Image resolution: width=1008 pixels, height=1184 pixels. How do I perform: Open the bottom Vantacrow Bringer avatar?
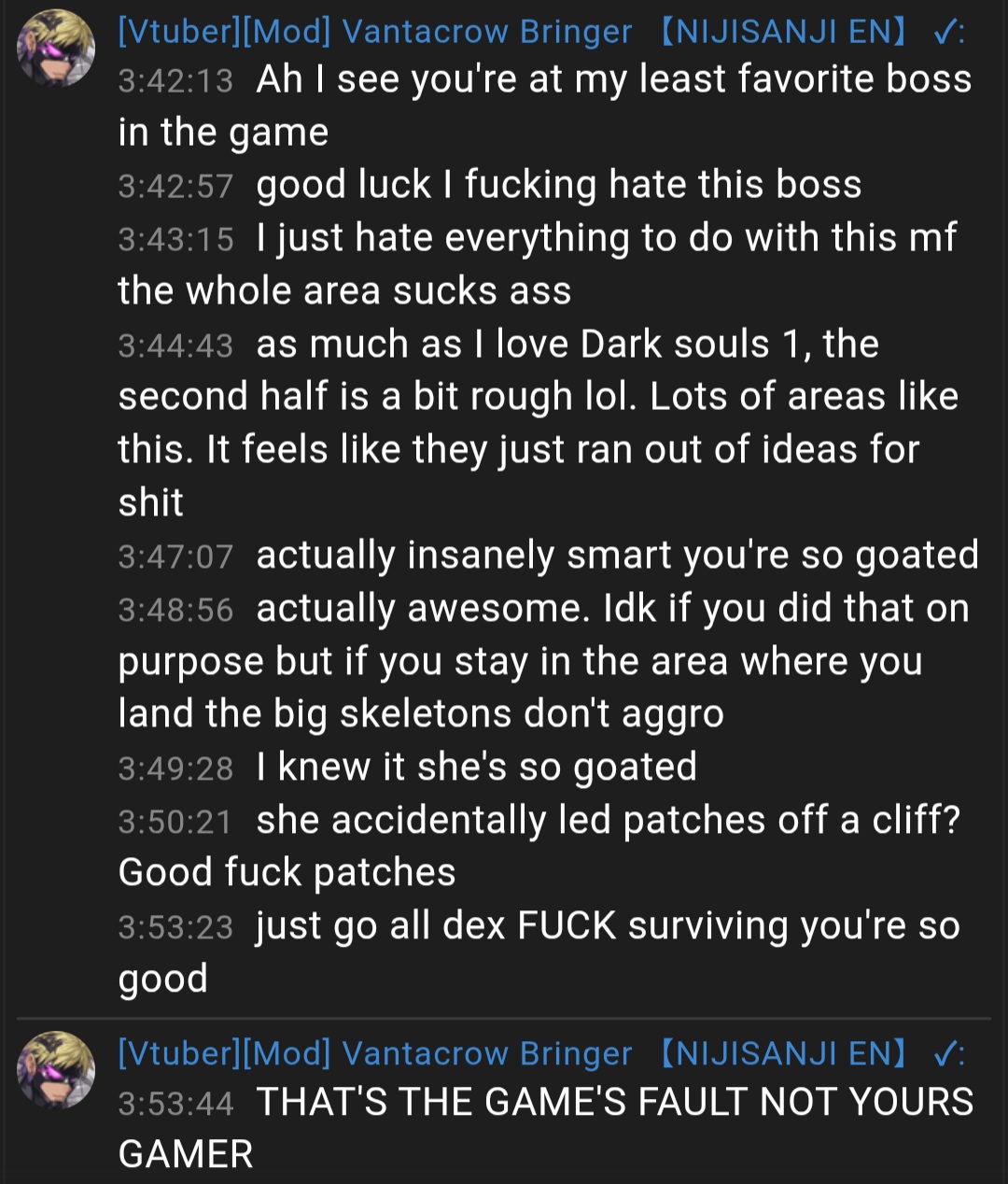click(x=56, y=1070)
